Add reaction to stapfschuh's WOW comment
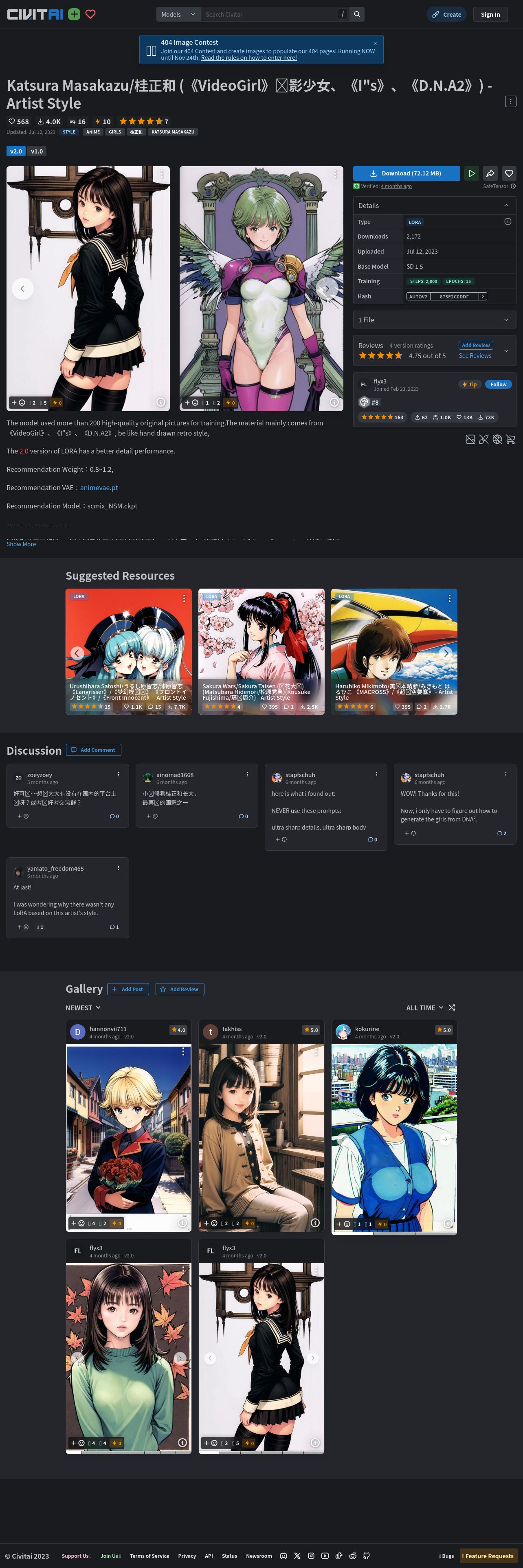The height and width of the screenshot is (1568, 523). 410,833
